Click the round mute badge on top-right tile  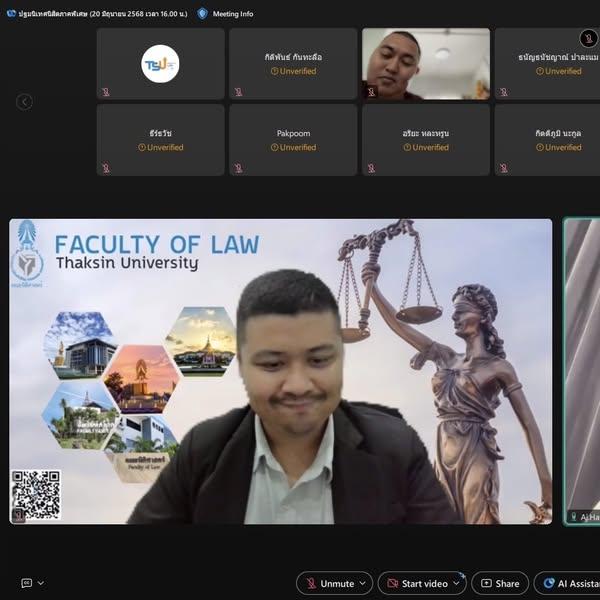pos(589,38)
